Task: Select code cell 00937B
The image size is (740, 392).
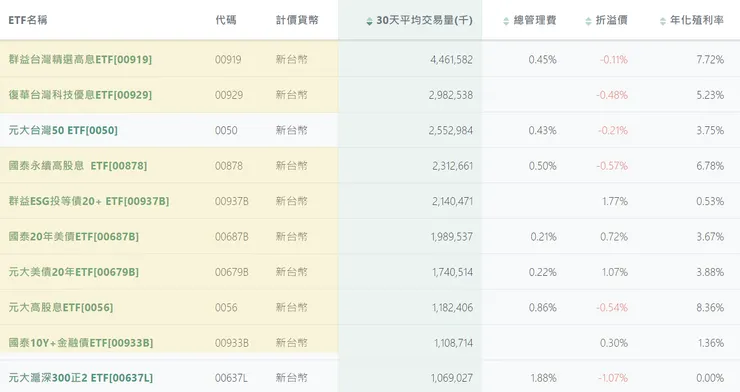Action: pyautogui.click(x=232, y=201)
